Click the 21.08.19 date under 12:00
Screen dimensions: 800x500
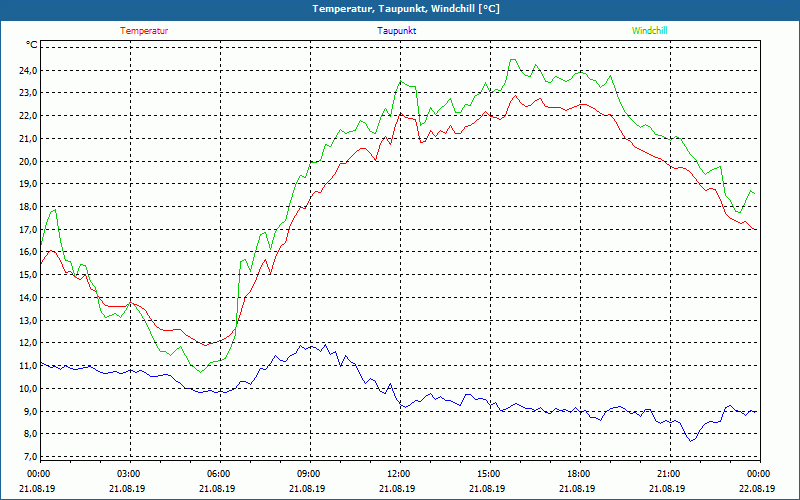(397, 488)
